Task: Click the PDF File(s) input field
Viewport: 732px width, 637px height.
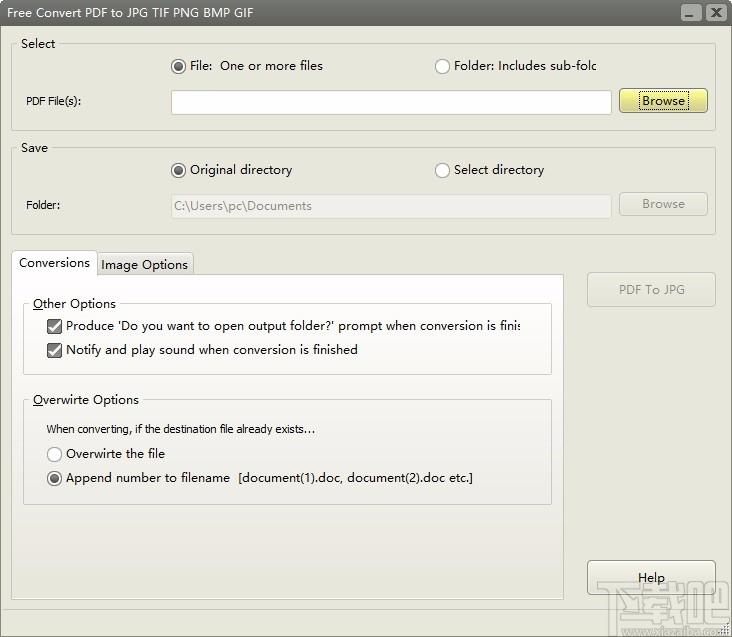Action: pyautogui.click(x=391, y=102)
